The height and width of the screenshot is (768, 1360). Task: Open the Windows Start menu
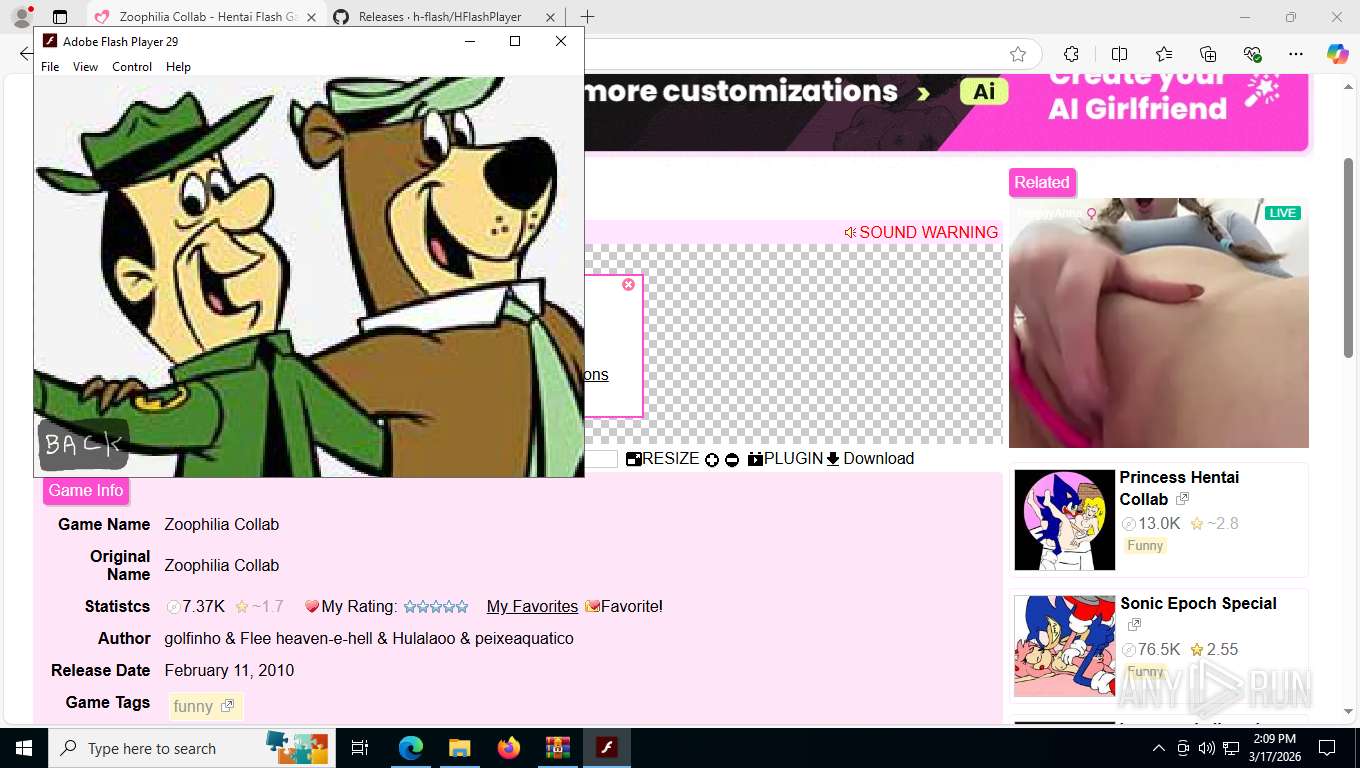24,748
